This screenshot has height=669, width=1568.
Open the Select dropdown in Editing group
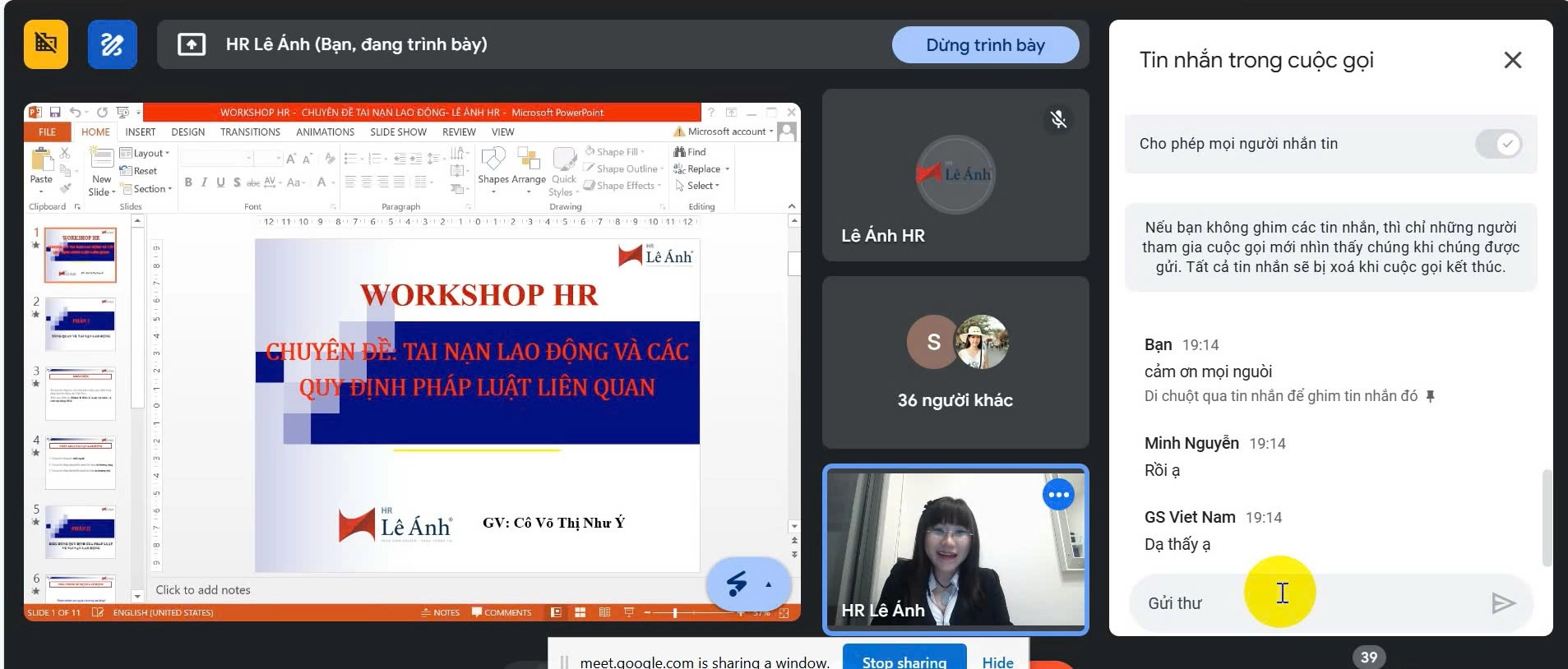pos(697,186)
